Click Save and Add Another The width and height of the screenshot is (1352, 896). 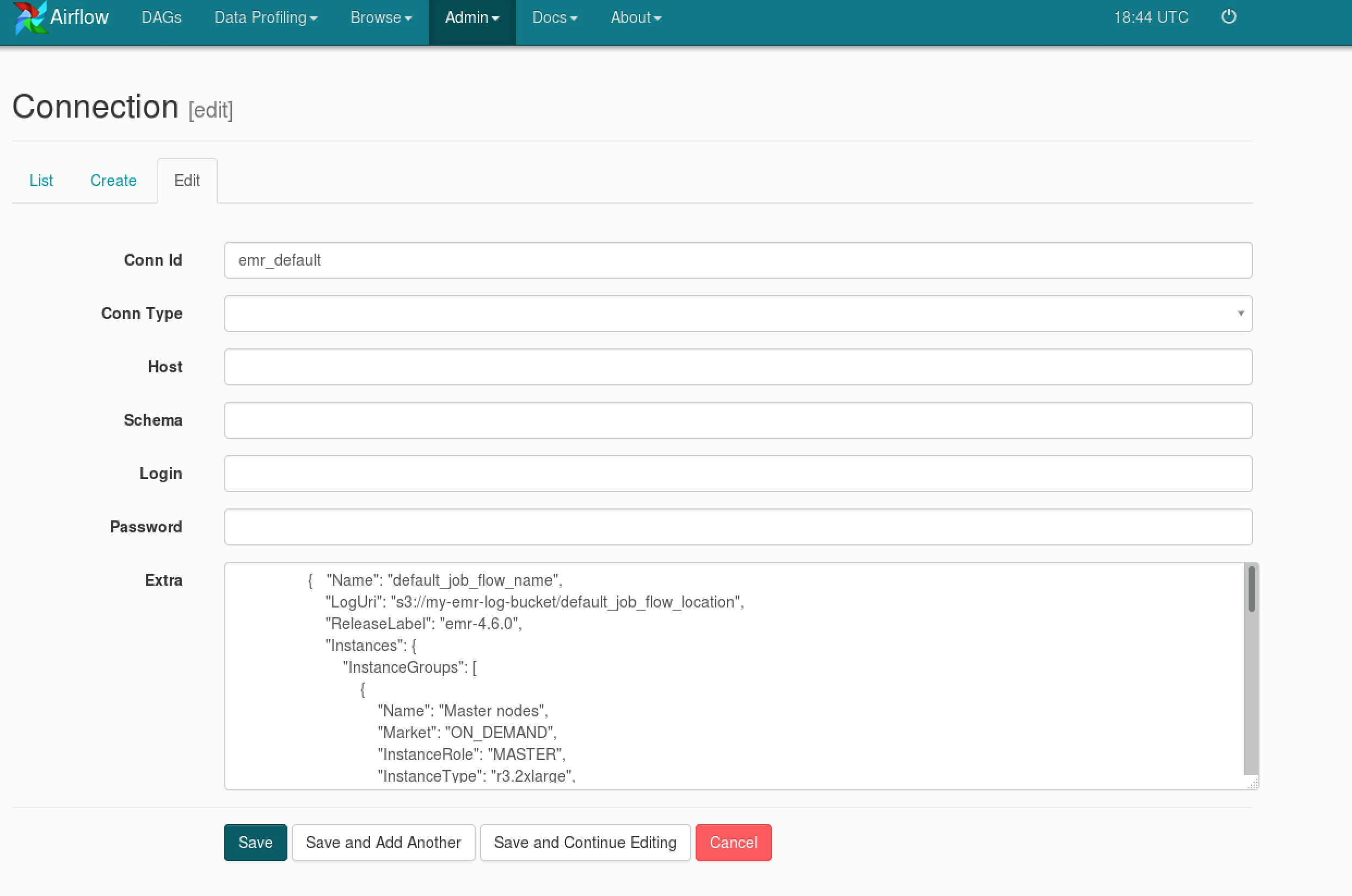coord(383,842)
